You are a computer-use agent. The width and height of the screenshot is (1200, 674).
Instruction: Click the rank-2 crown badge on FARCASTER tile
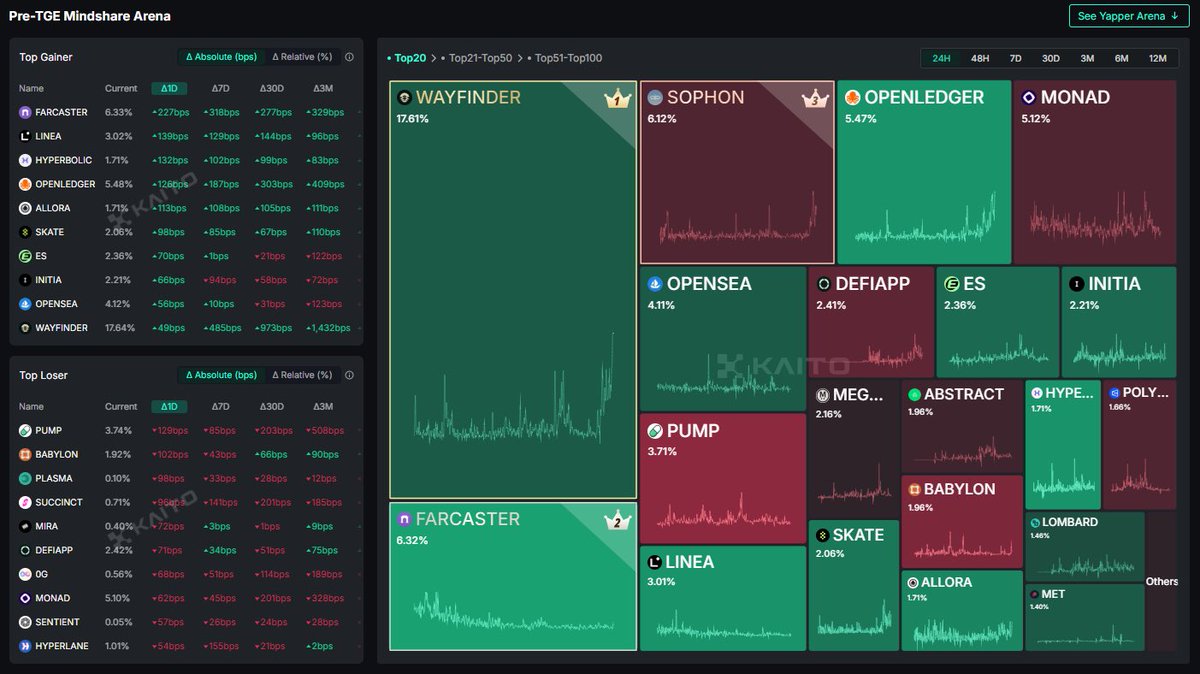coord(618,520)
